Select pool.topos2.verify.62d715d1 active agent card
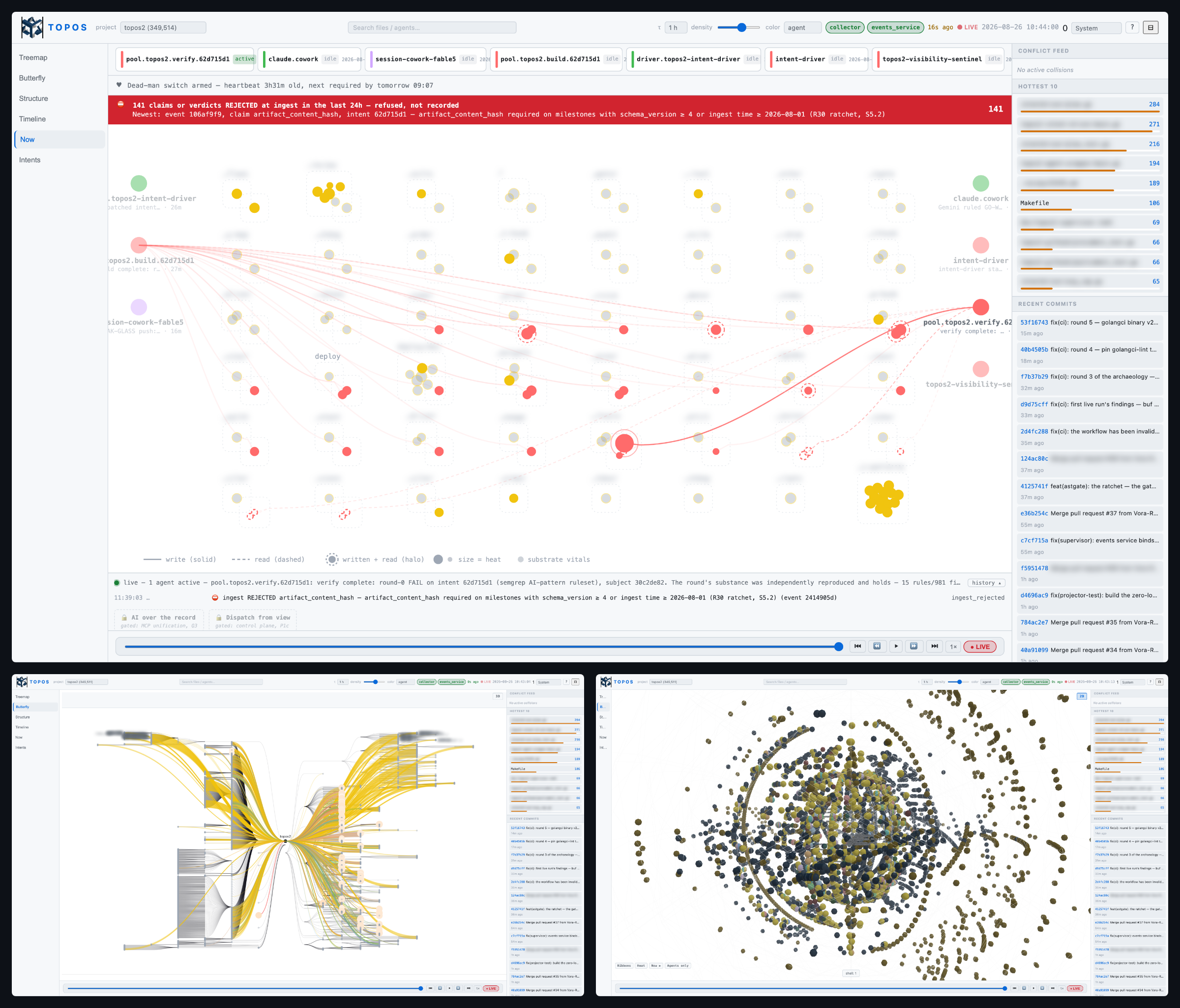This screenshot has width=1180, height=1008. pos(185,59)
